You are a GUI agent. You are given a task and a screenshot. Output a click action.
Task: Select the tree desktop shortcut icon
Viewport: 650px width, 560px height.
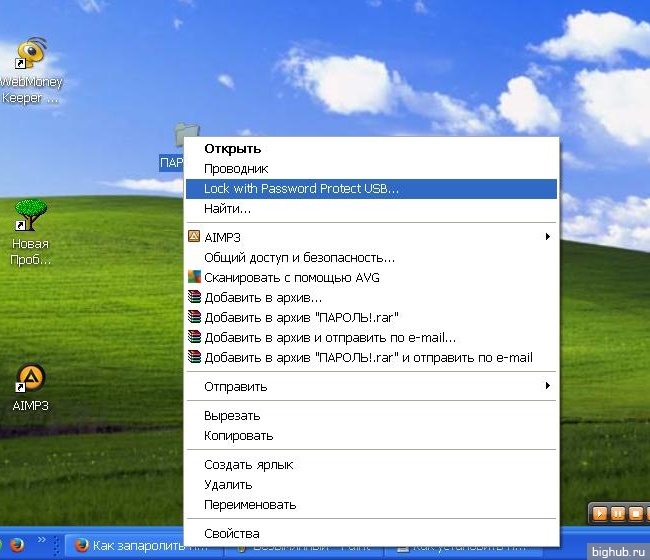pos(31,215)
